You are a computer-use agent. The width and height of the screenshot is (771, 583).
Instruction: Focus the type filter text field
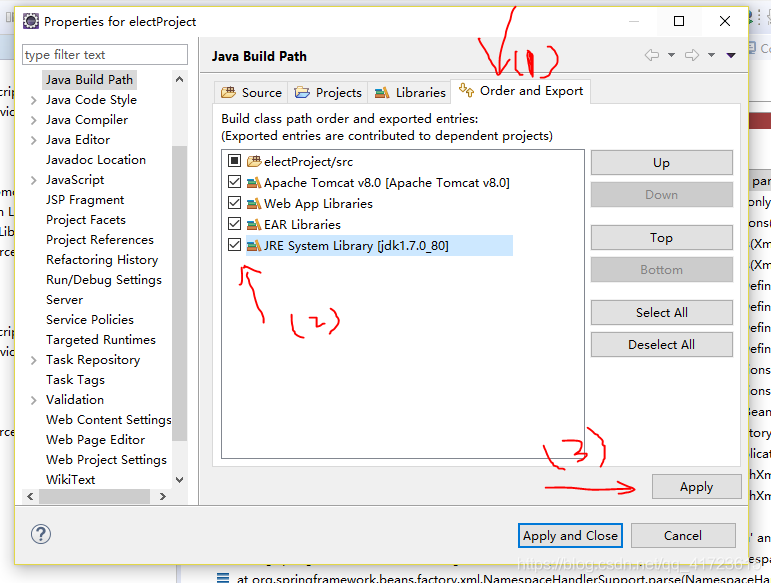[105, 55]
